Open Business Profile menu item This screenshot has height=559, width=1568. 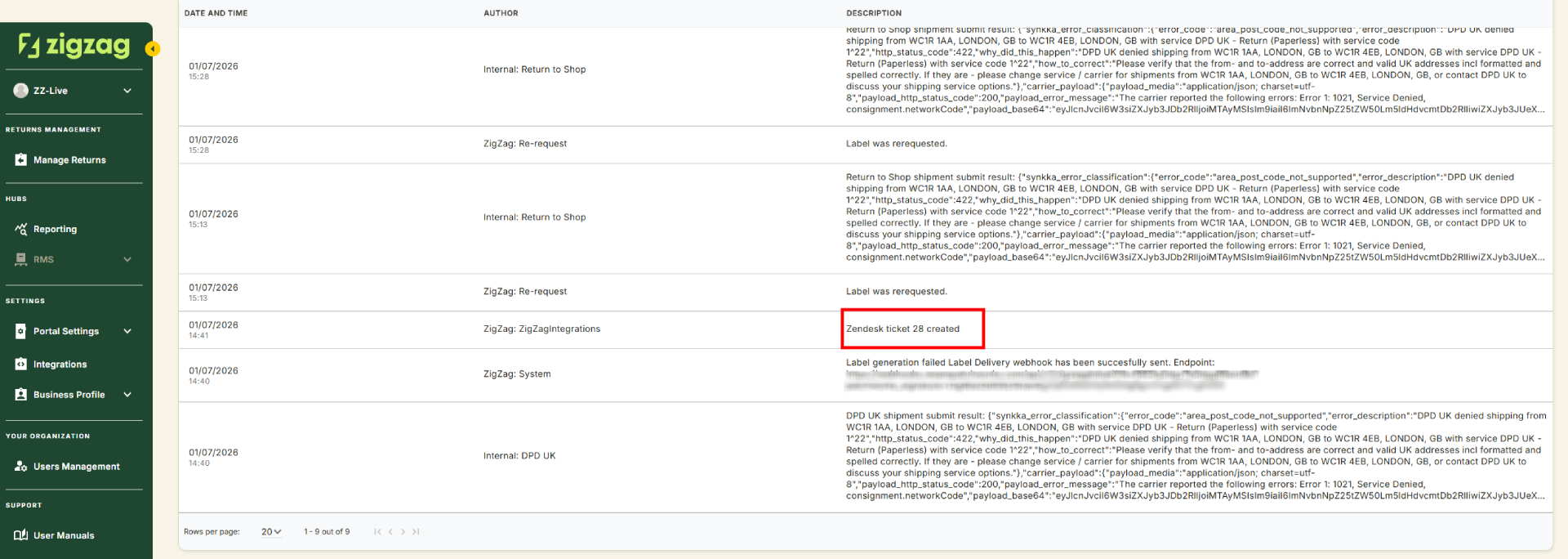(x=69, y=395)
